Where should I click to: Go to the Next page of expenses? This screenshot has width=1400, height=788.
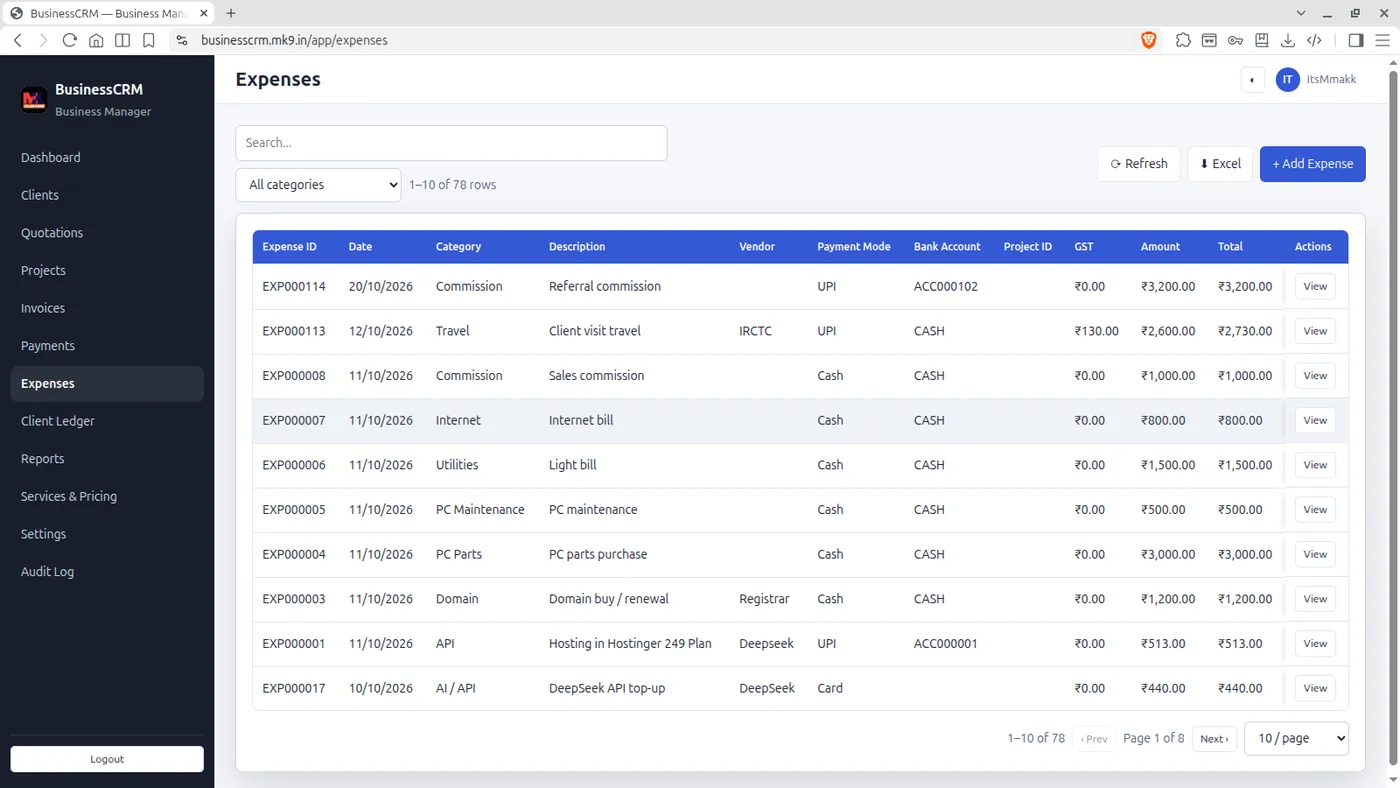point(1214,739)
